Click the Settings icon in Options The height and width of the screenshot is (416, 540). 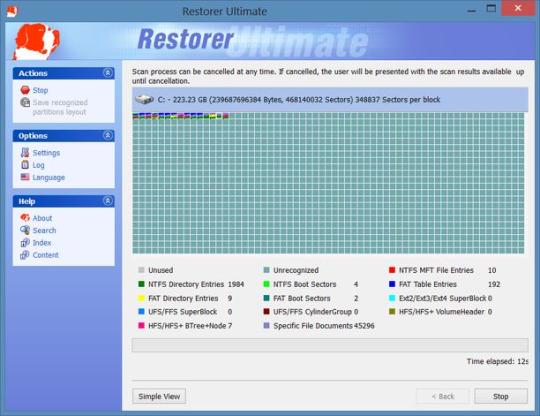click(25, 152)
